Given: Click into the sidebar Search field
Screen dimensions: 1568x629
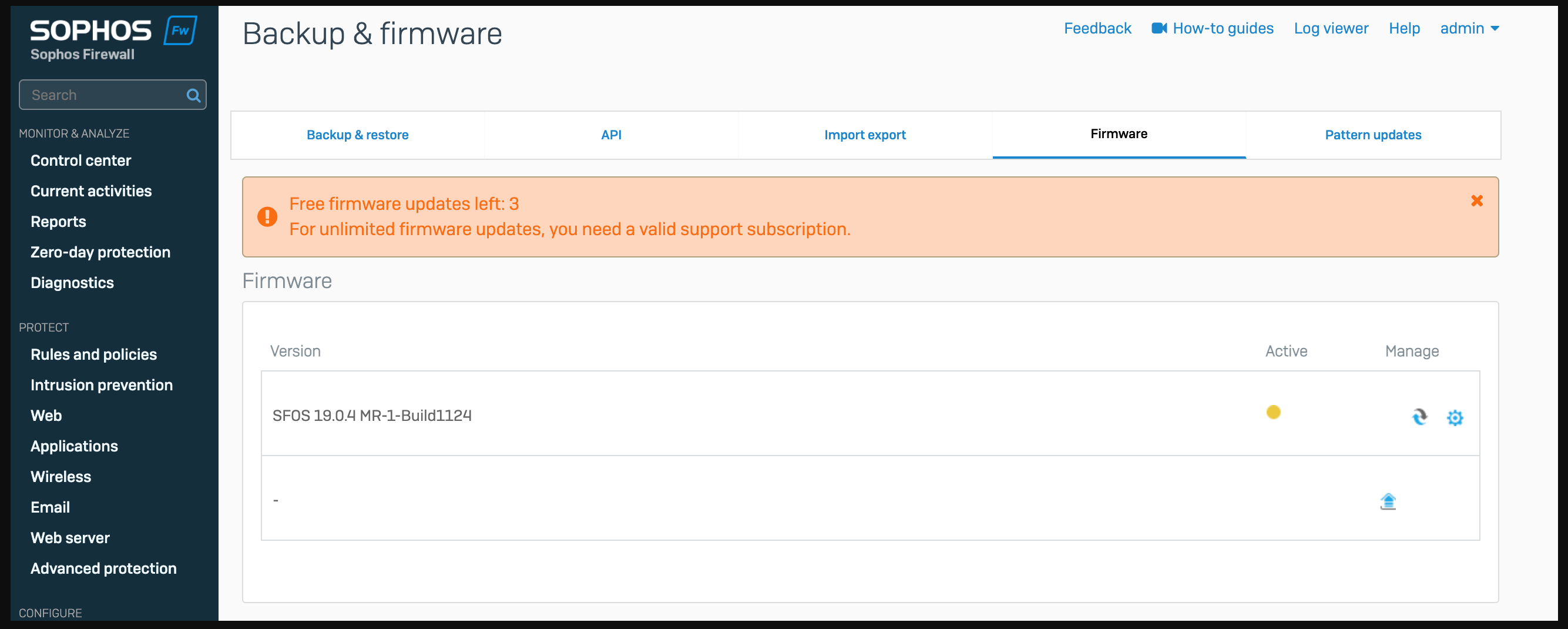Looking at the screenshot, I should pos(103,96).
